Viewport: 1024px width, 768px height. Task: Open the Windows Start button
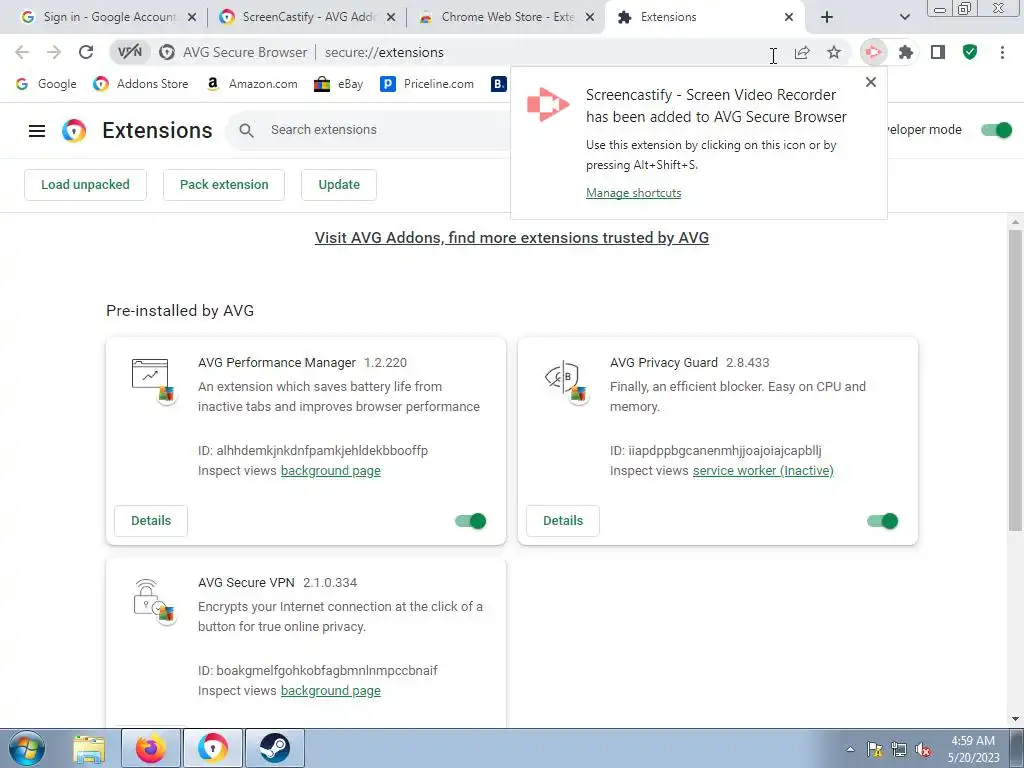tap(27, 748)
